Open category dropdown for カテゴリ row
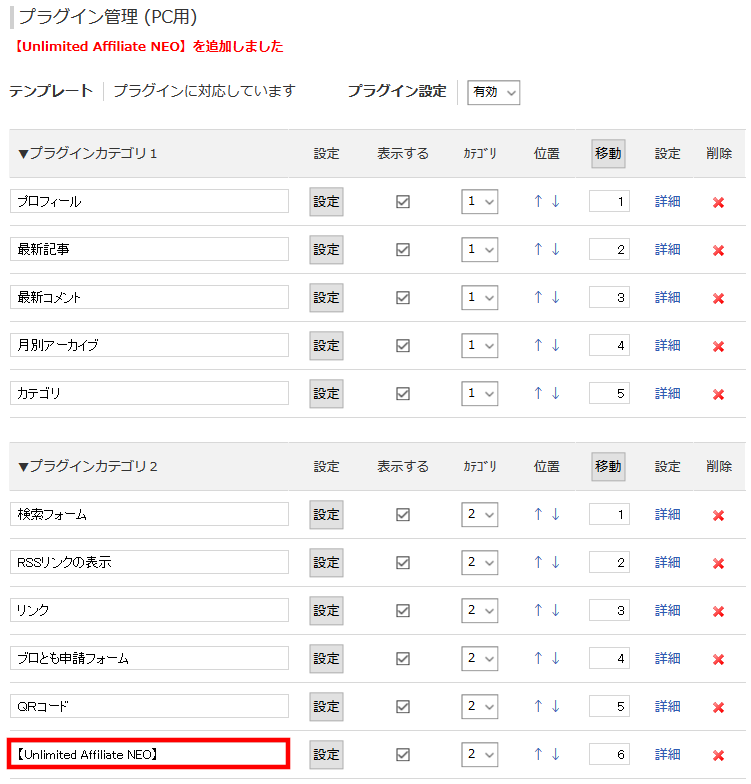Image resolution: width=751 pixels, height=784 pixels. click(480, 394)
